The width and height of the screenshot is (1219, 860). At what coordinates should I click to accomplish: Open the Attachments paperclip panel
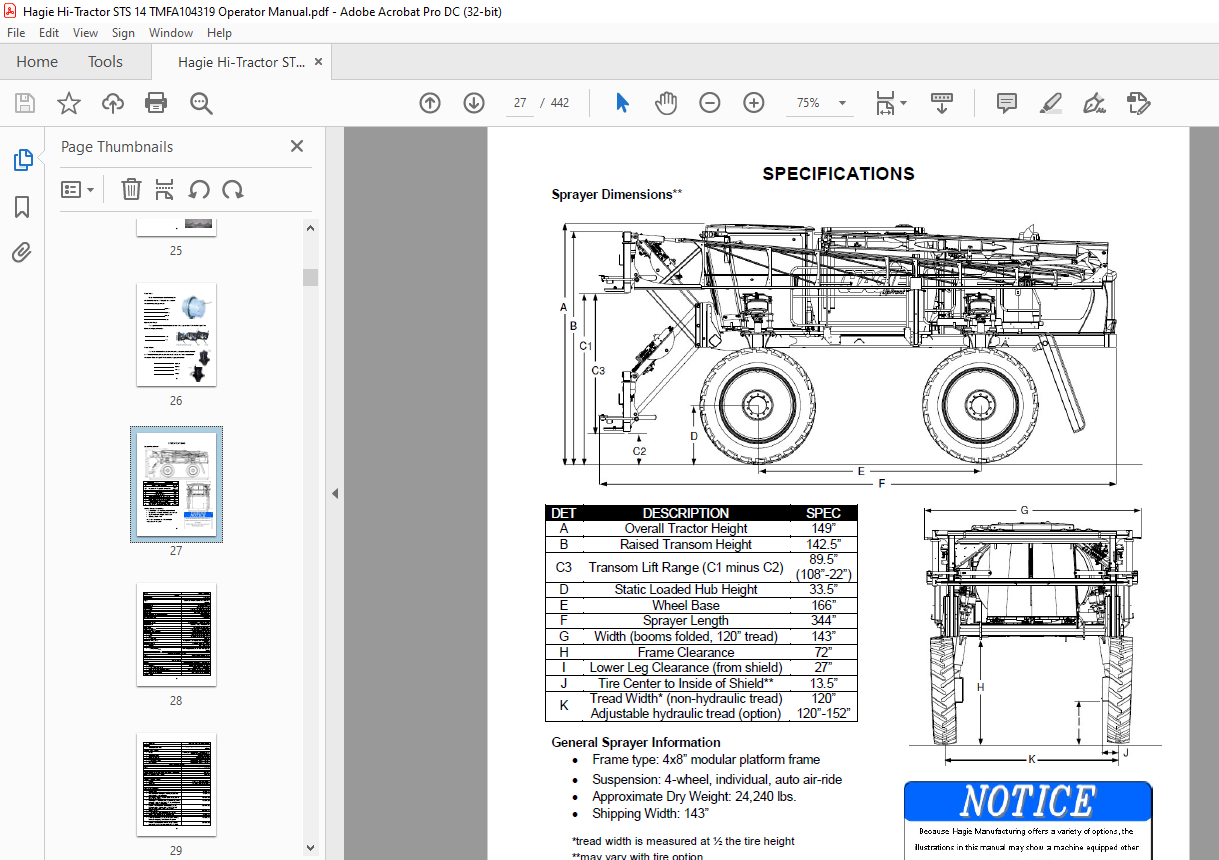(x=22, y=253)
